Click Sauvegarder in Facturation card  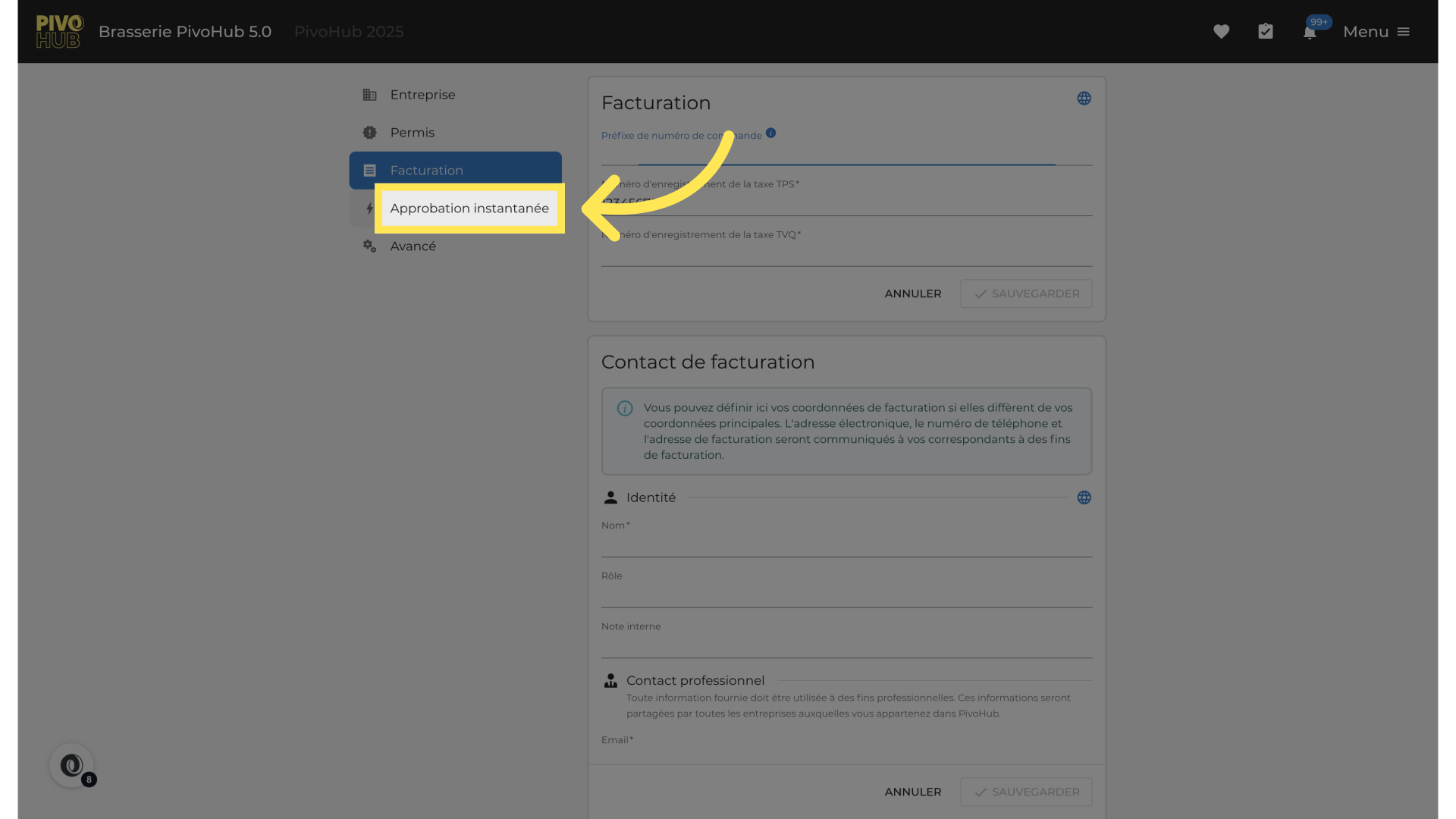click(x=1026, y=293)
